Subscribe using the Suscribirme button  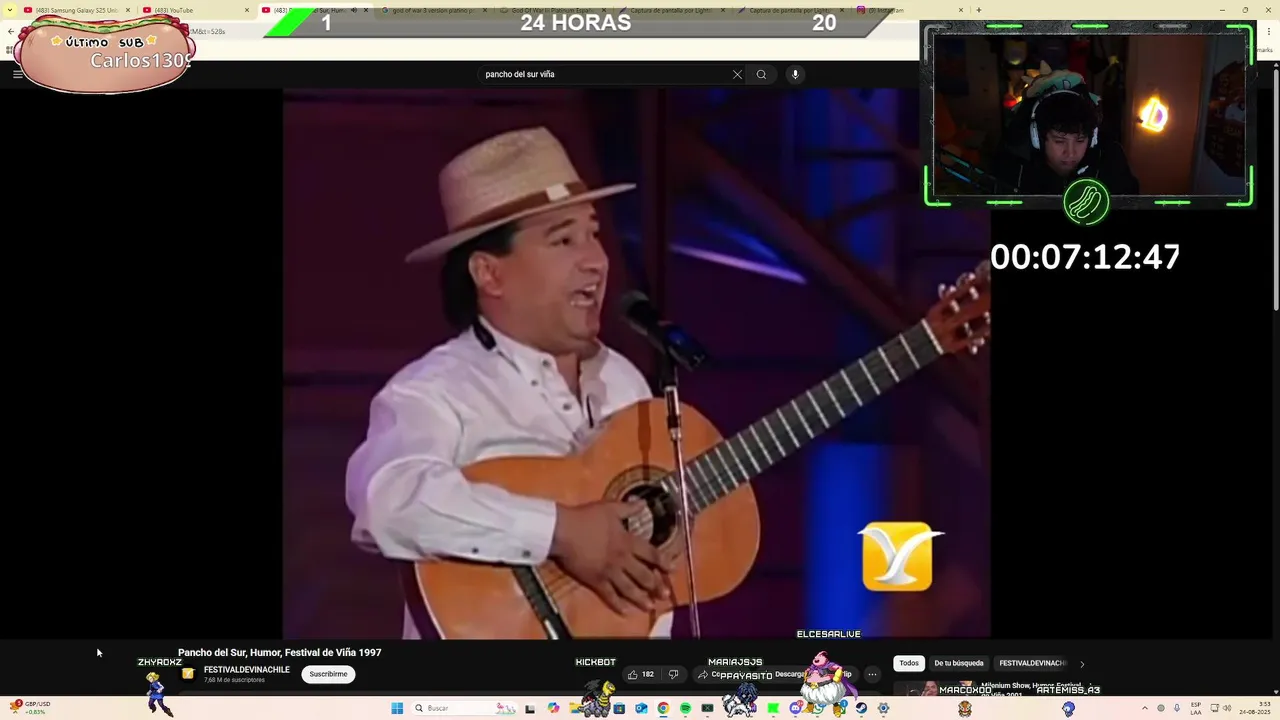[x=328, y=674]
